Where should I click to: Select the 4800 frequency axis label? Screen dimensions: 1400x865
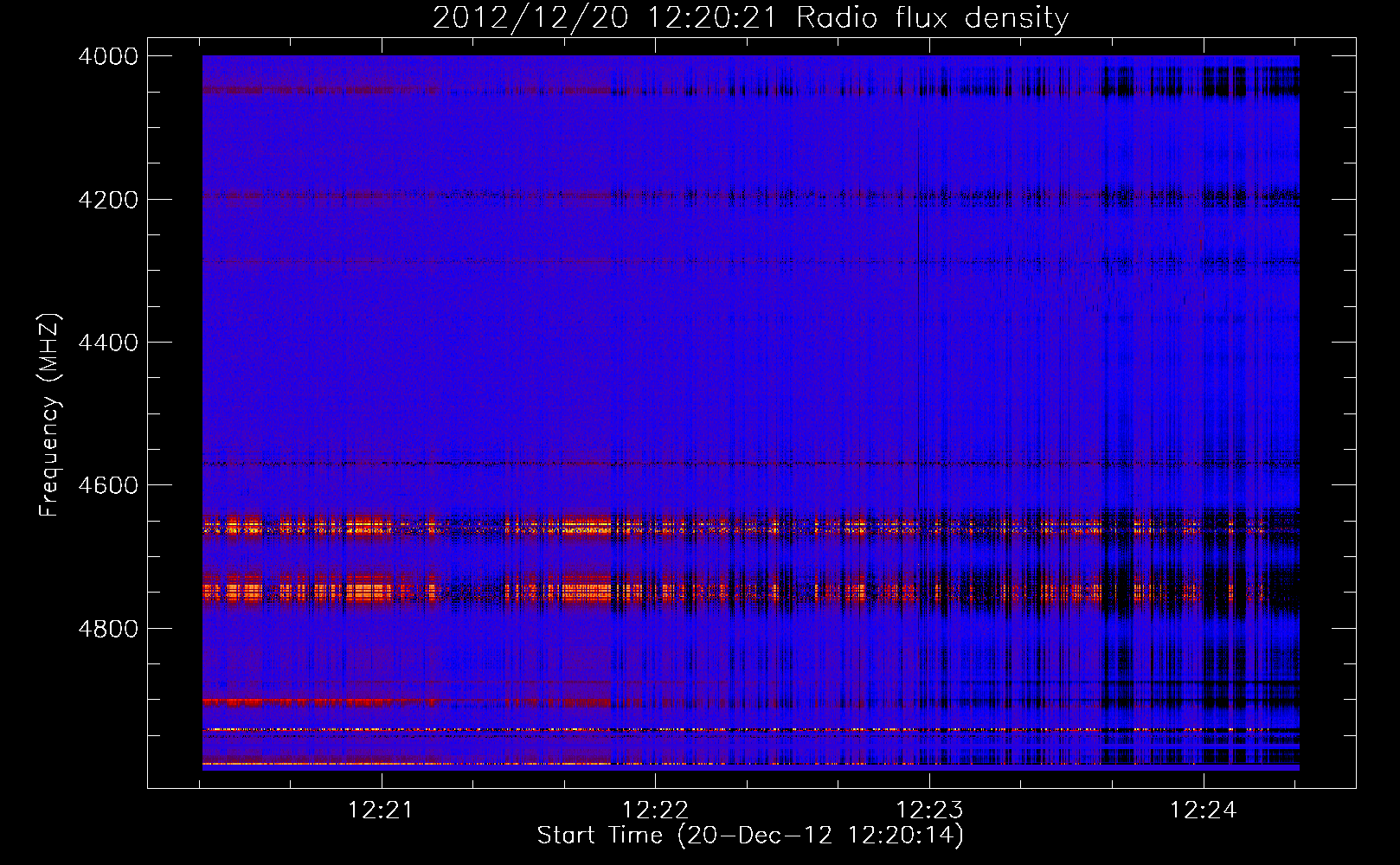pos(107,629)
